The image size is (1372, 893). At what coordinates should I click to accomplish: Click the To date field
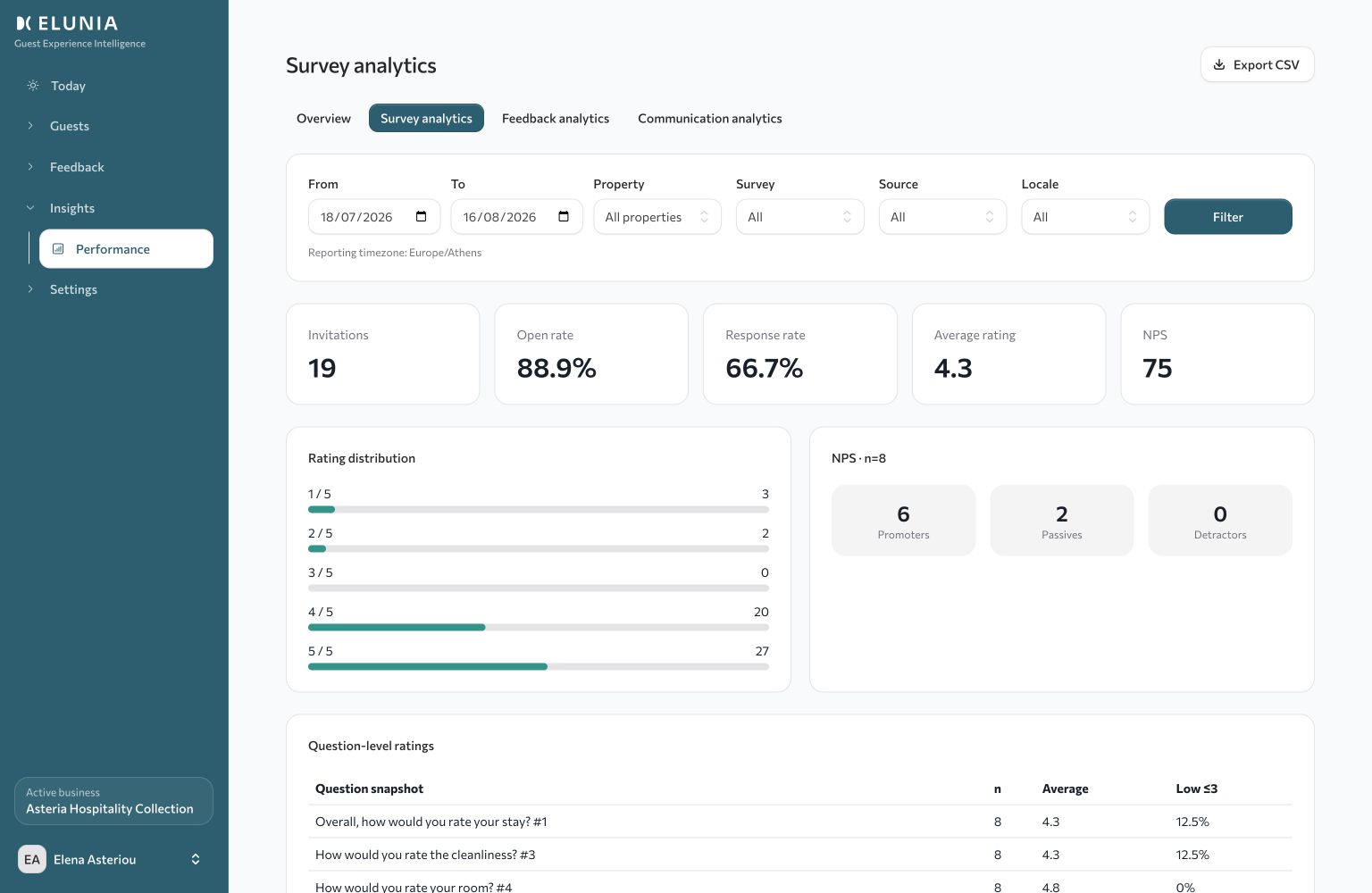pyautogui.click(x=516, y=217)
